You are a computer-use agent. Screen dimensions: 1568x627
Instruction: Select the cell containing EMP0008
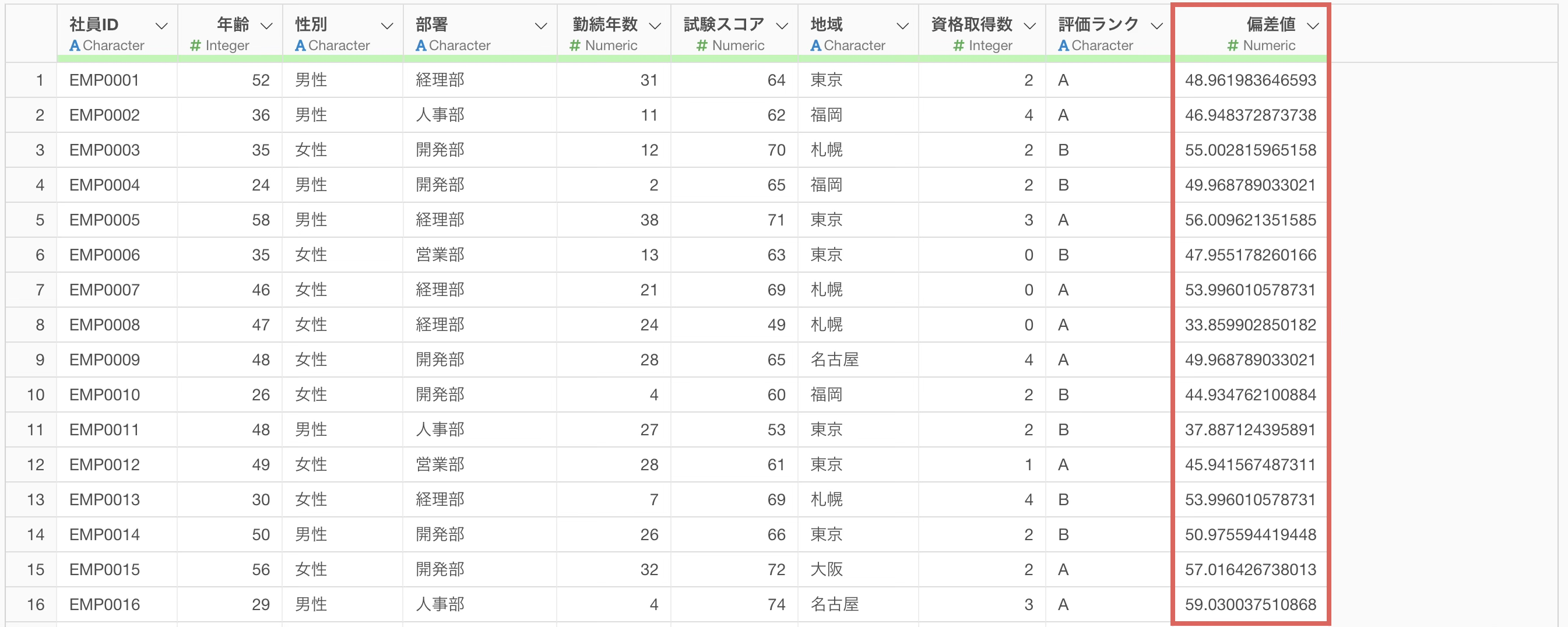[x=105, y=325]
